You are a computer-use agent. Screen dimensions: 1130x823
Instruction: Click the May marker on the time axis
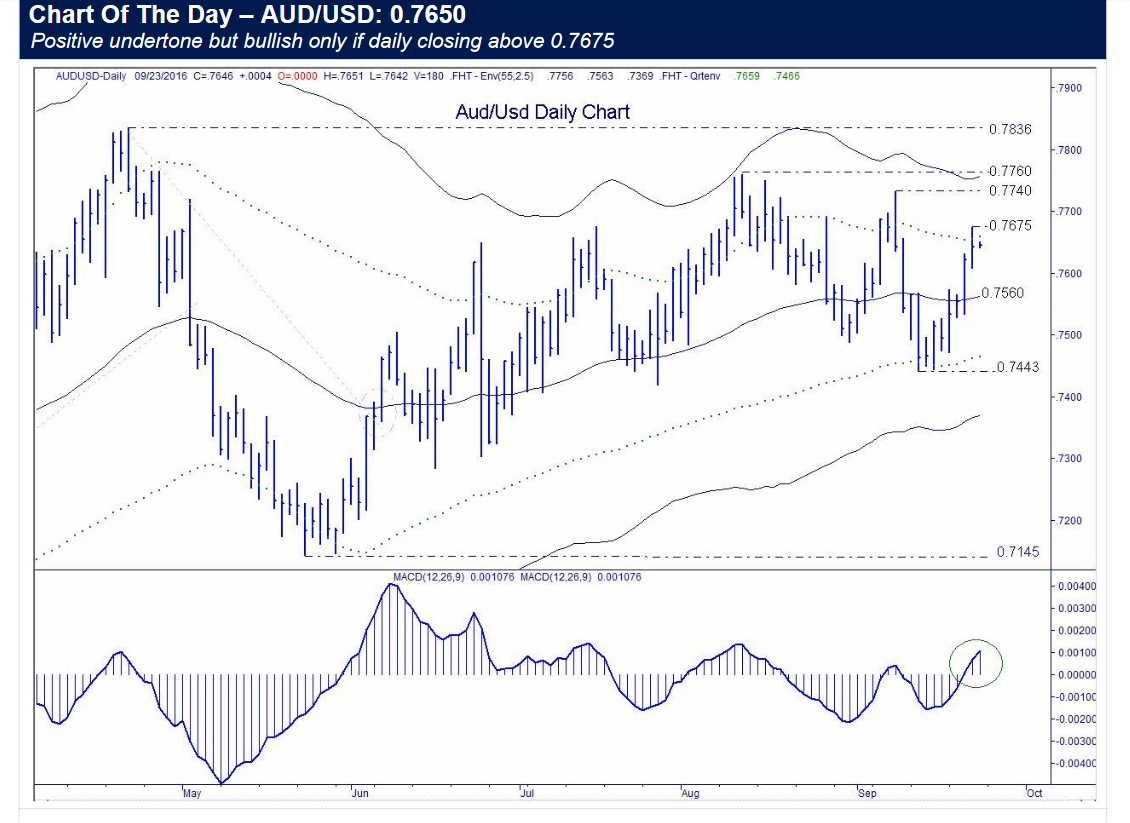click(193, 793)
